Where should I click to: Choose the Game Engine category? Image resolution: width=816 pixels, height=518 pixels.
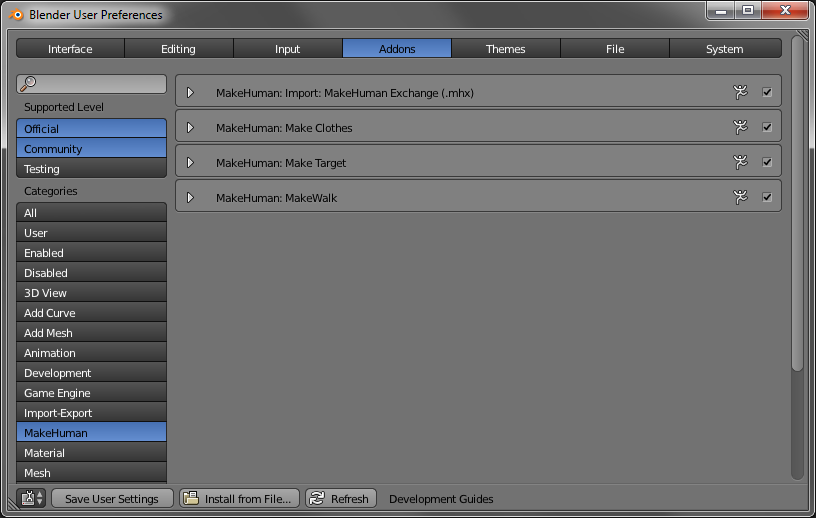tap(92, 393)
